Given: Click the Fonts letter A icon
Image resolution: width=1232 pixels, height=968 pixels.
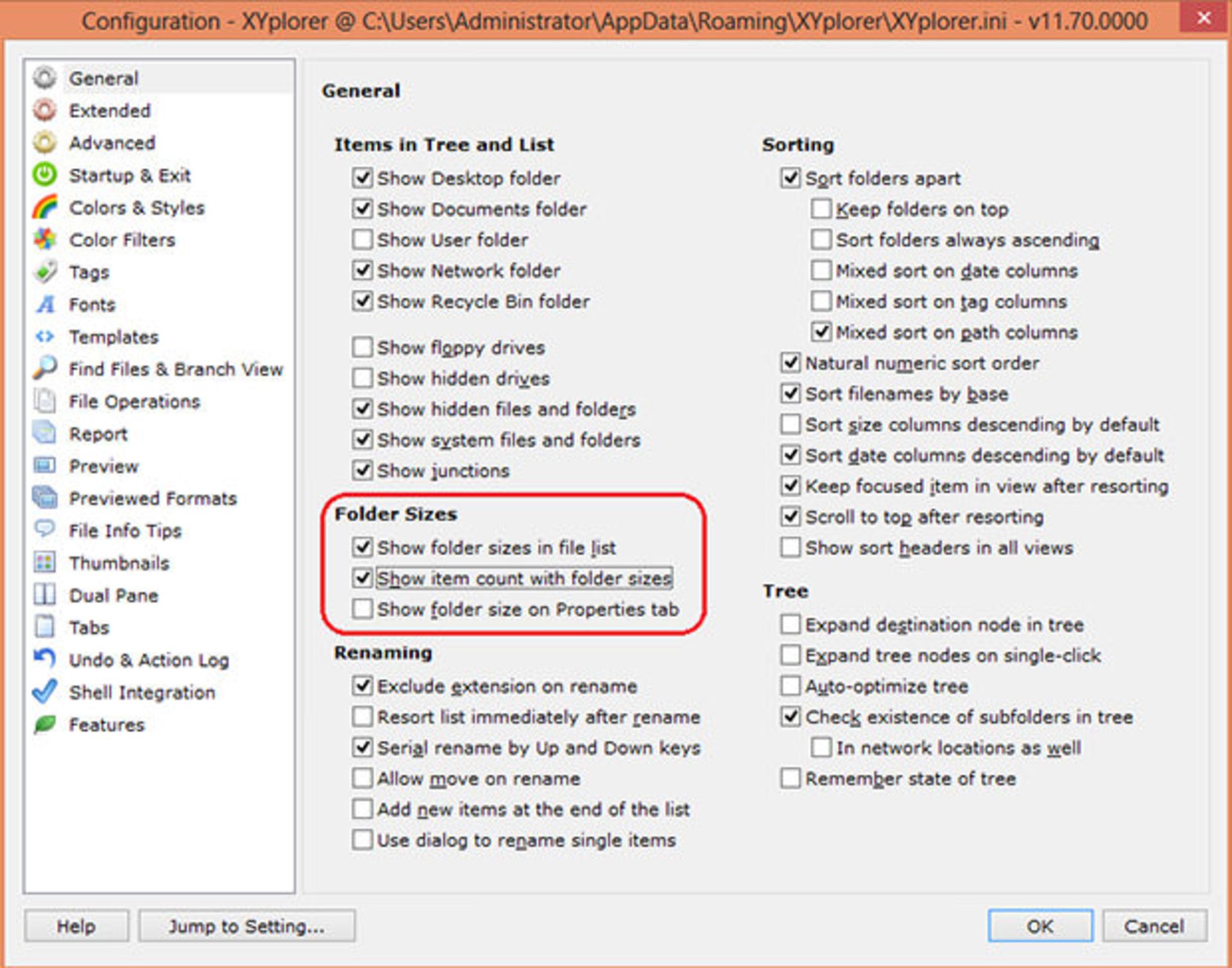Looking at the screenshot, I should pos(45,304).
